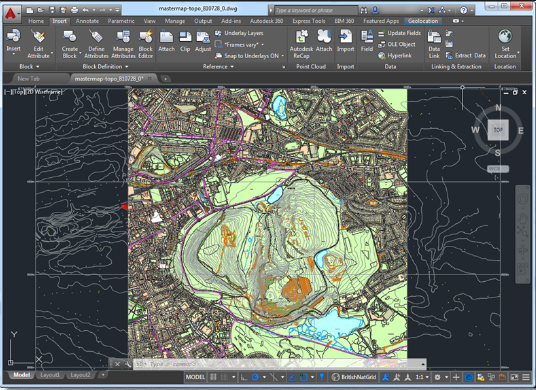Select the Import file icon

[x=345, y=41]
